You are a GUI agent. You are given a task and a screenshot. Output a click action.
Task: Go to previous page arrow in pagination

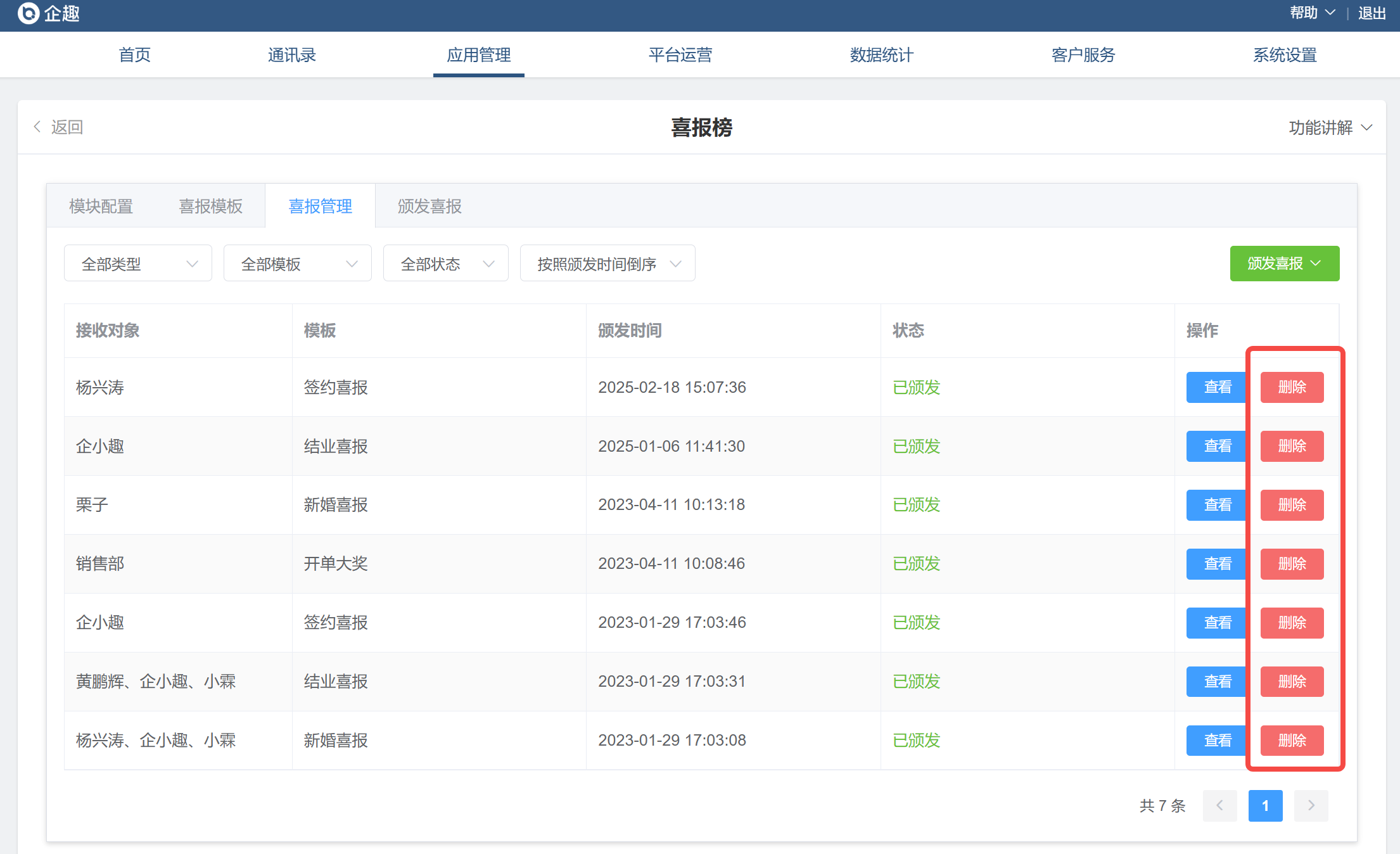point(1219,805)
